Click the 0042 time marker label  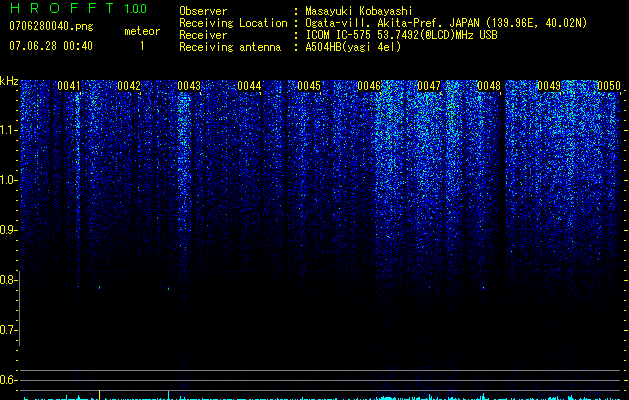[x=129, y=86]
